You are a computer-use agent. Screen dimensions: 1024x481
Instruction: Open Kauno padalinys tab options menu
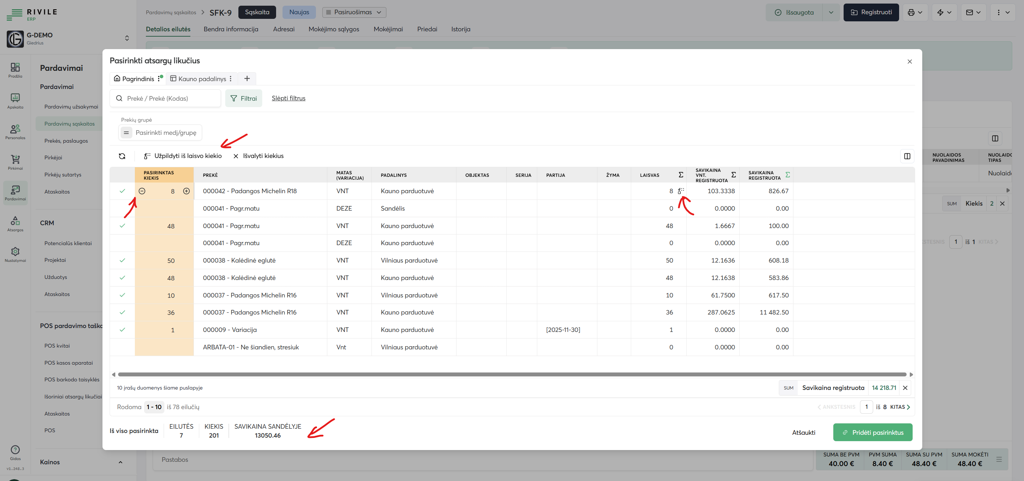click(x=231, y=79)
